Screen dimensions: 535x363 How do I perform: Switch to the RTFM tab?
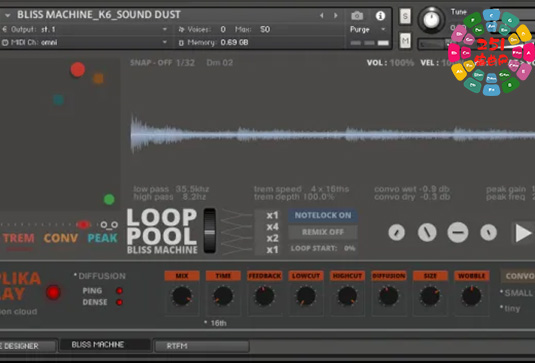click(x=202, y=346)
